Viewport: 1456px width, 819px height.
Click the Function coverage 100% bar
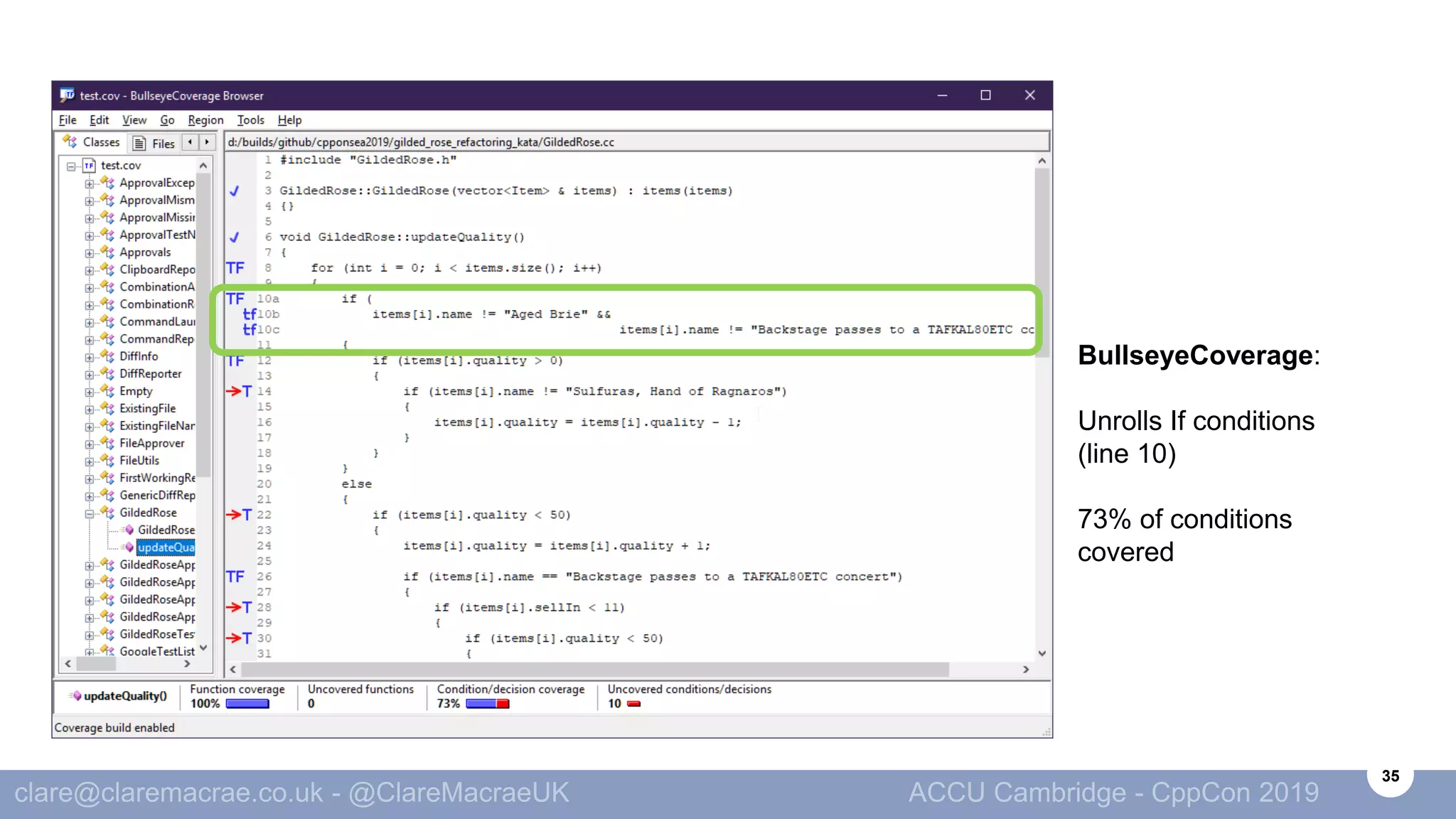point(247,704)
